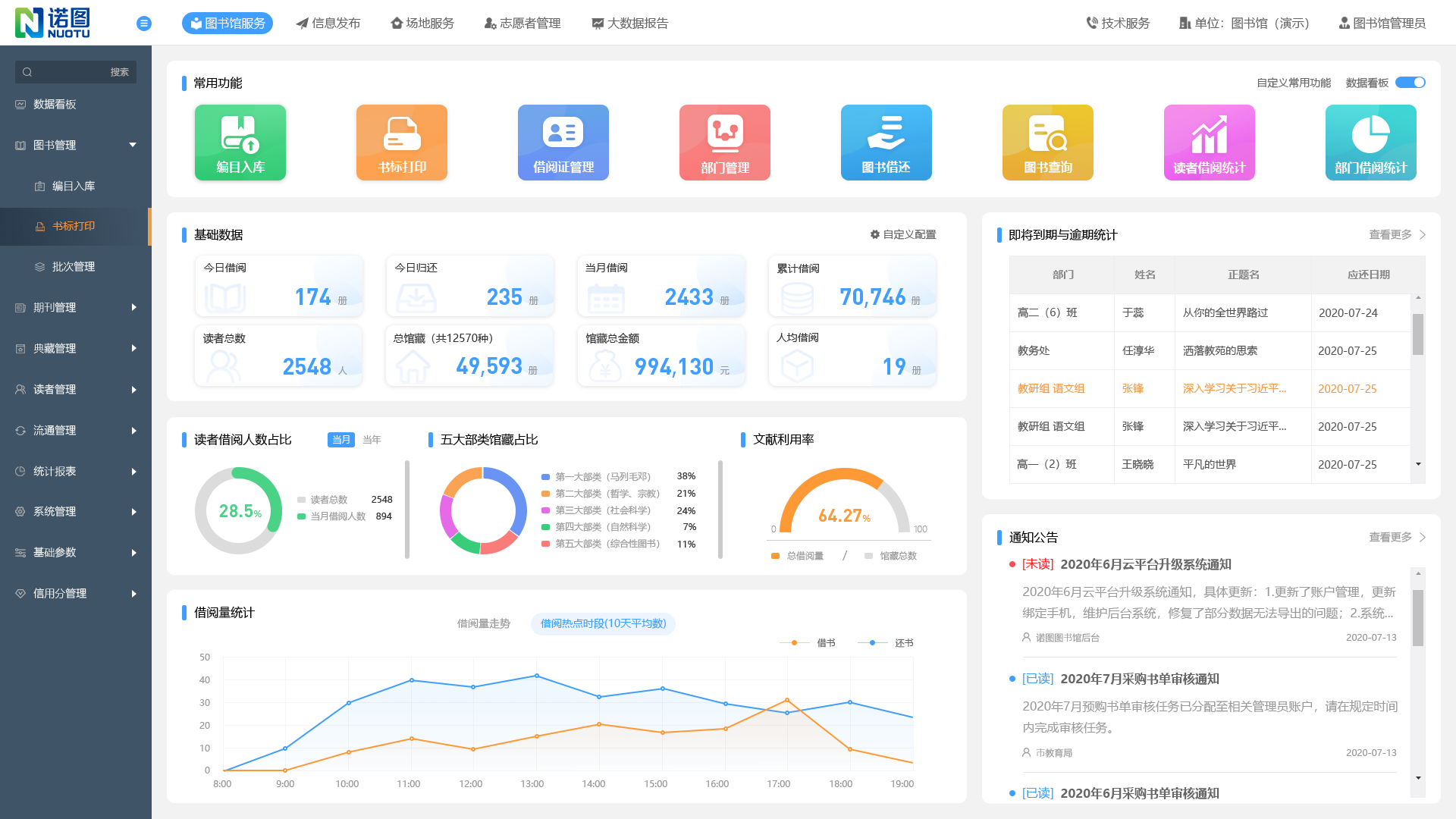This screenshot has width=1456, height=819.
Task: Open 读者借阅统计 statistics icon
Action: pyautogui.click(x=1210, y=143)
